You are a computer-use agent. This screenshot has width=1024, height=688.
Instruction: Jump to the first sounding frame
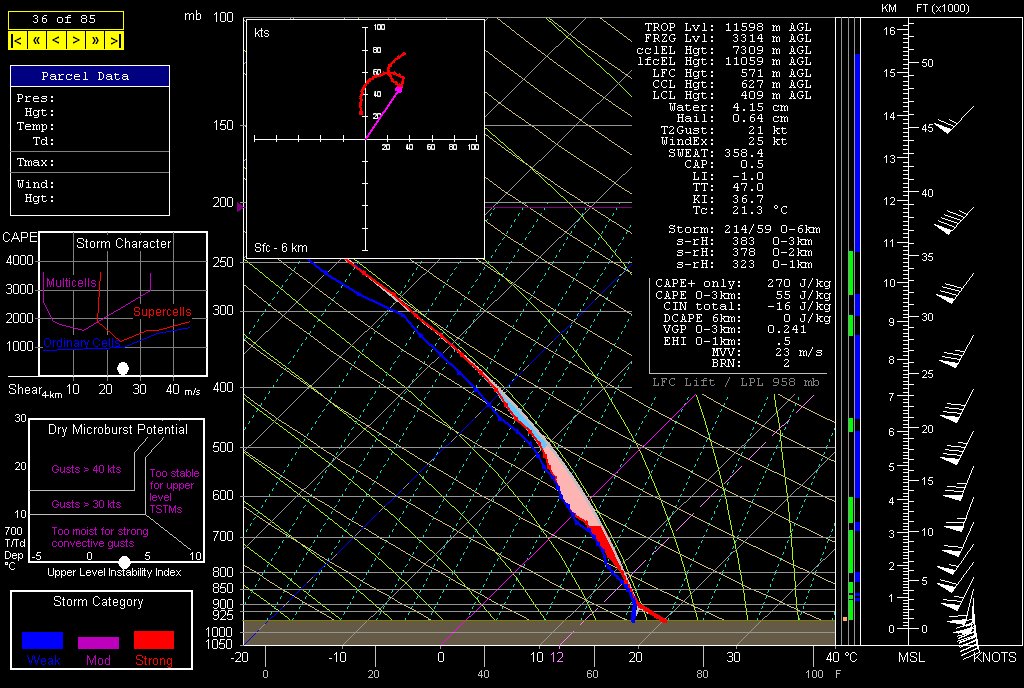pyautogui.click(x=17, y=40)
